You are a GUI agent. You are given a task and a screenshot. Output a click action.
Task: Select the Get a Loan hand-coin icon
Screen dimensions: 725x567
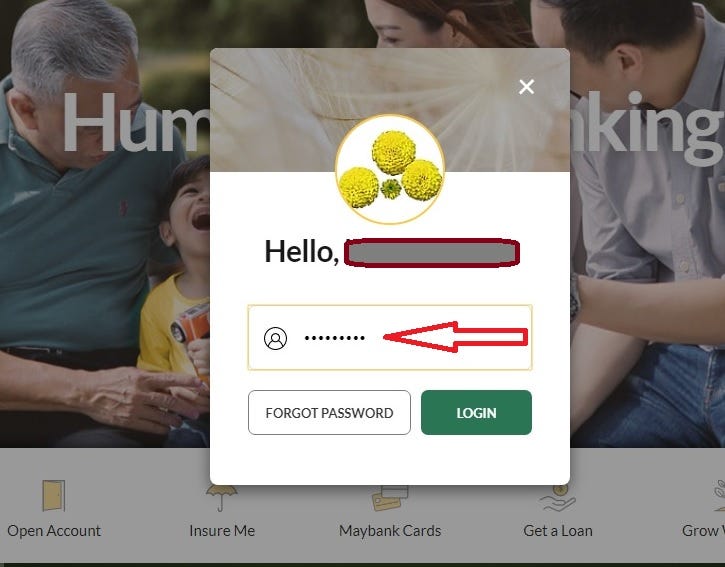tap(558, 498)
